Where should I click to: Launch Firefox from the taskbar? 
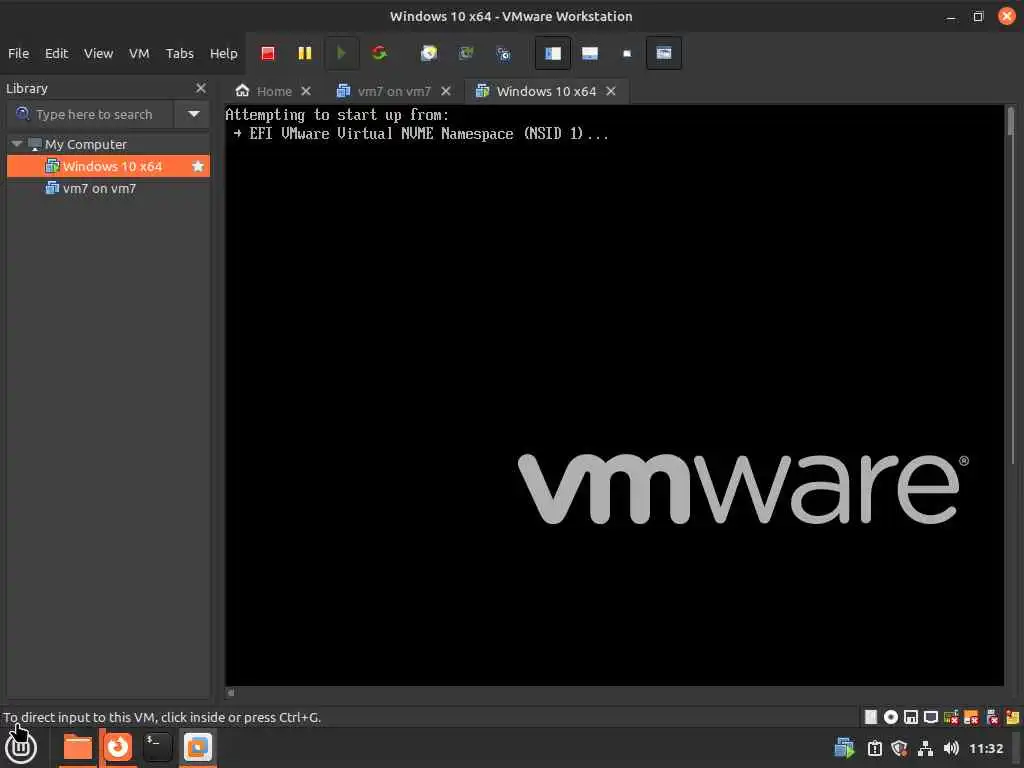tap(118, 748)
